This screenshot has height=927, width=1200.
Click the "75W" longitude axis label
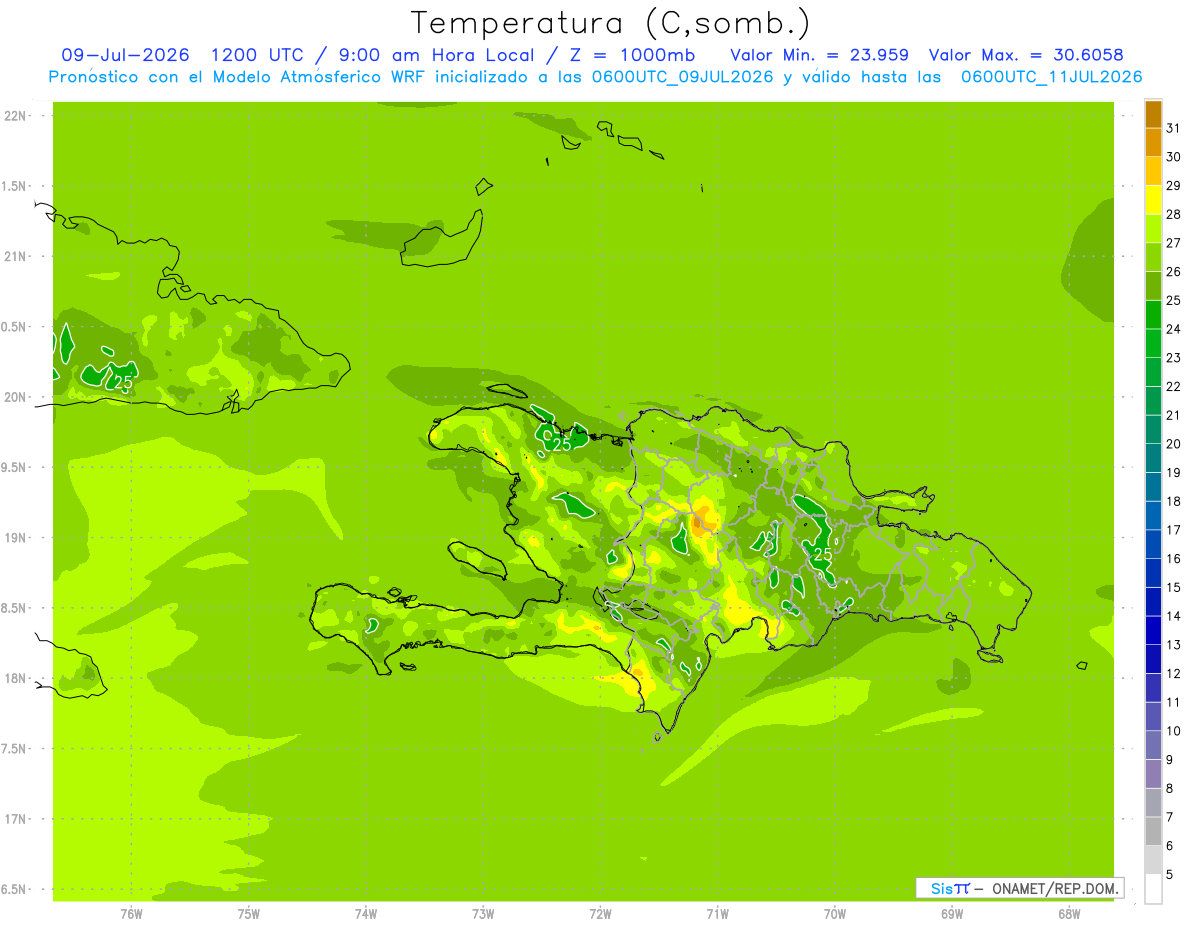(249, 914)
